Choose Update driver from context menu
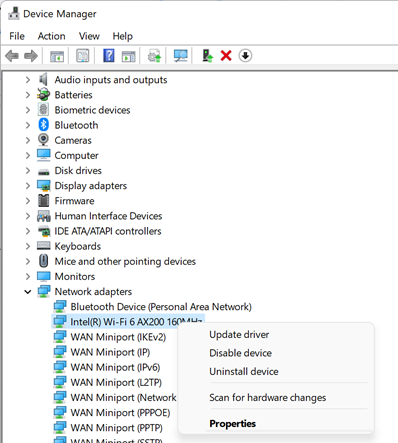The image size is (398, 443). coord(239,334)
